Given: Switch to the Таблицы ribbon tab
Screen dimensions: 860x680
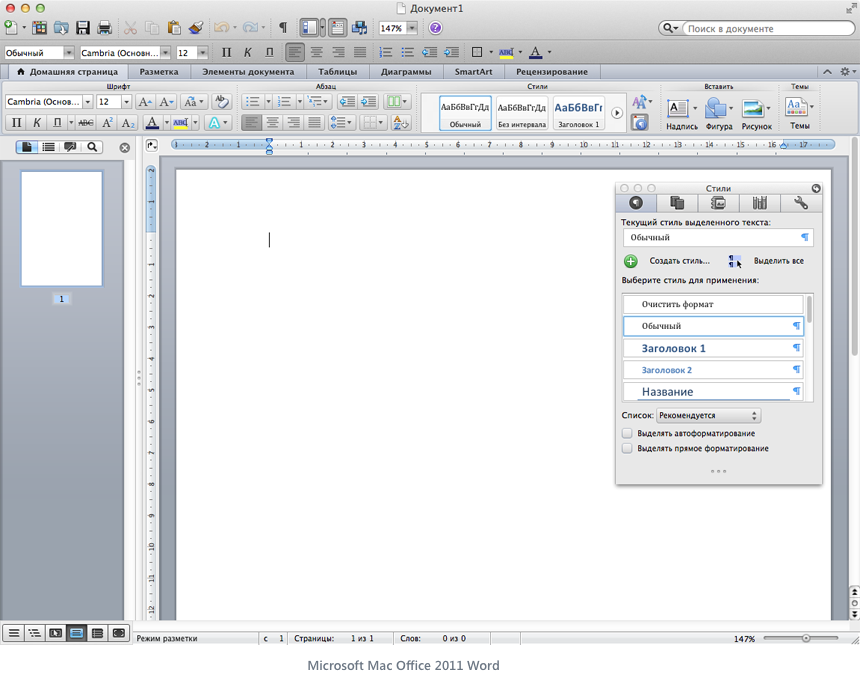Looking at the screenshot, I should point(337,71).
